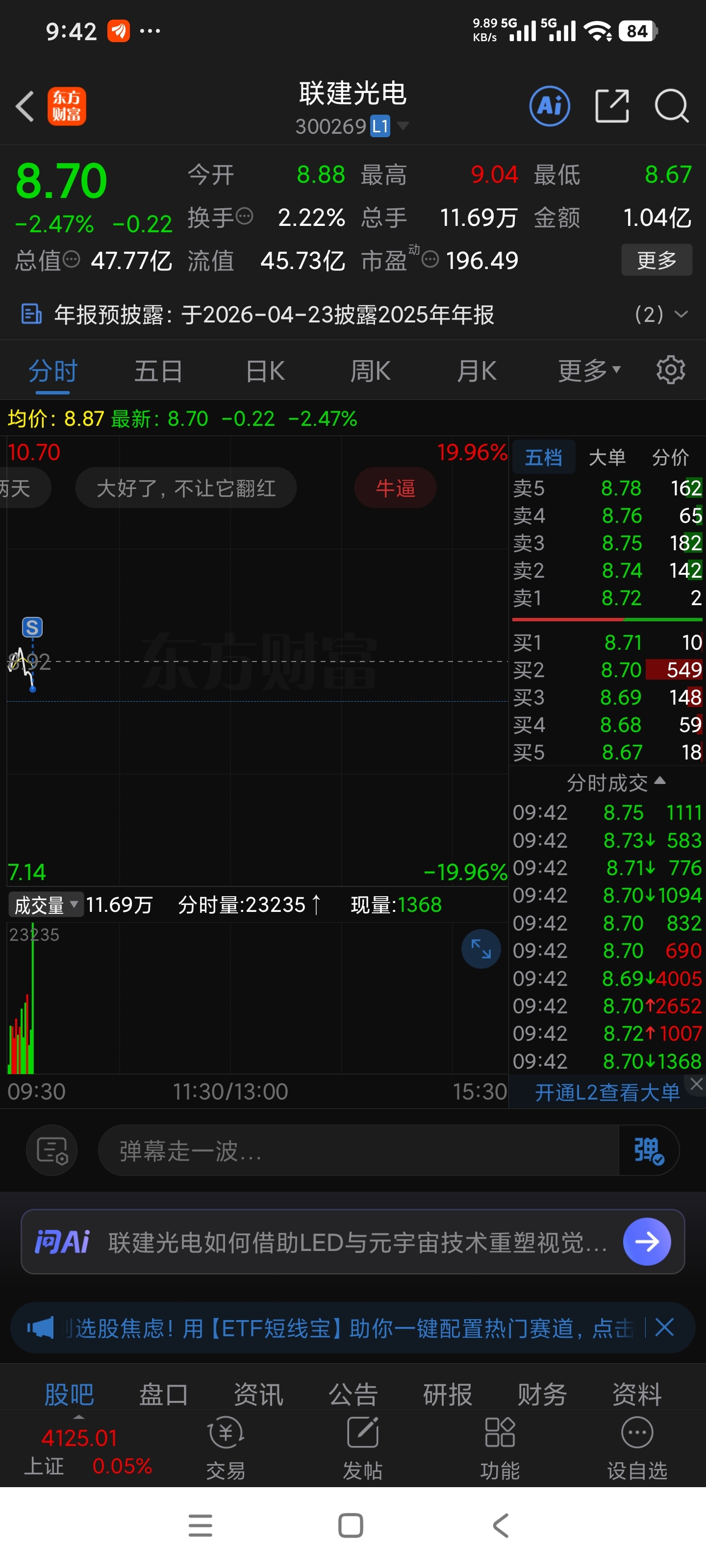
Task: Collapse the 分时成交 list
Action: click(616, 782)
